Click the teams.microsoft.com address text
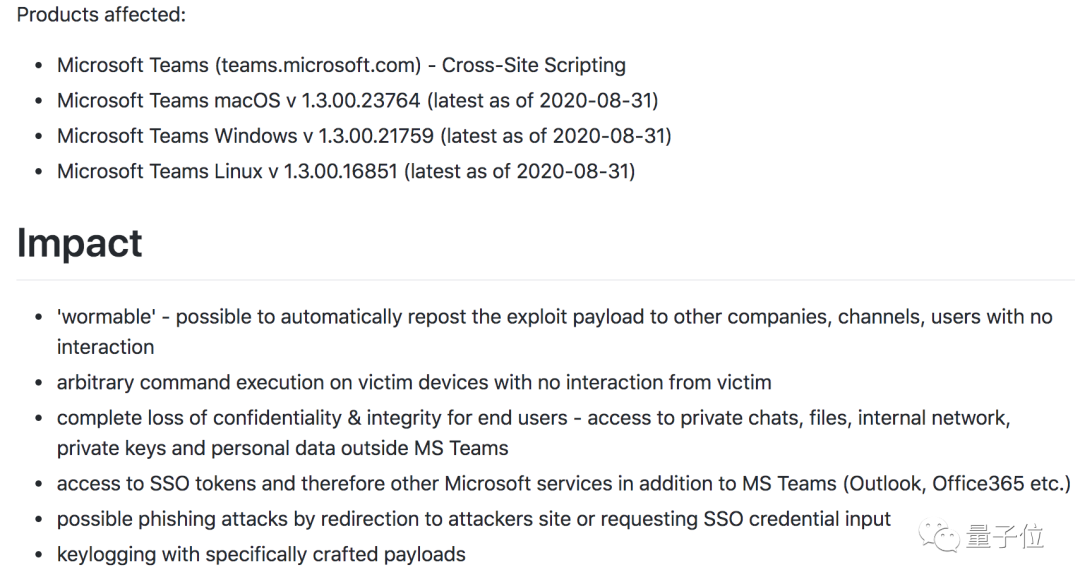 click(x=318, y=65)
